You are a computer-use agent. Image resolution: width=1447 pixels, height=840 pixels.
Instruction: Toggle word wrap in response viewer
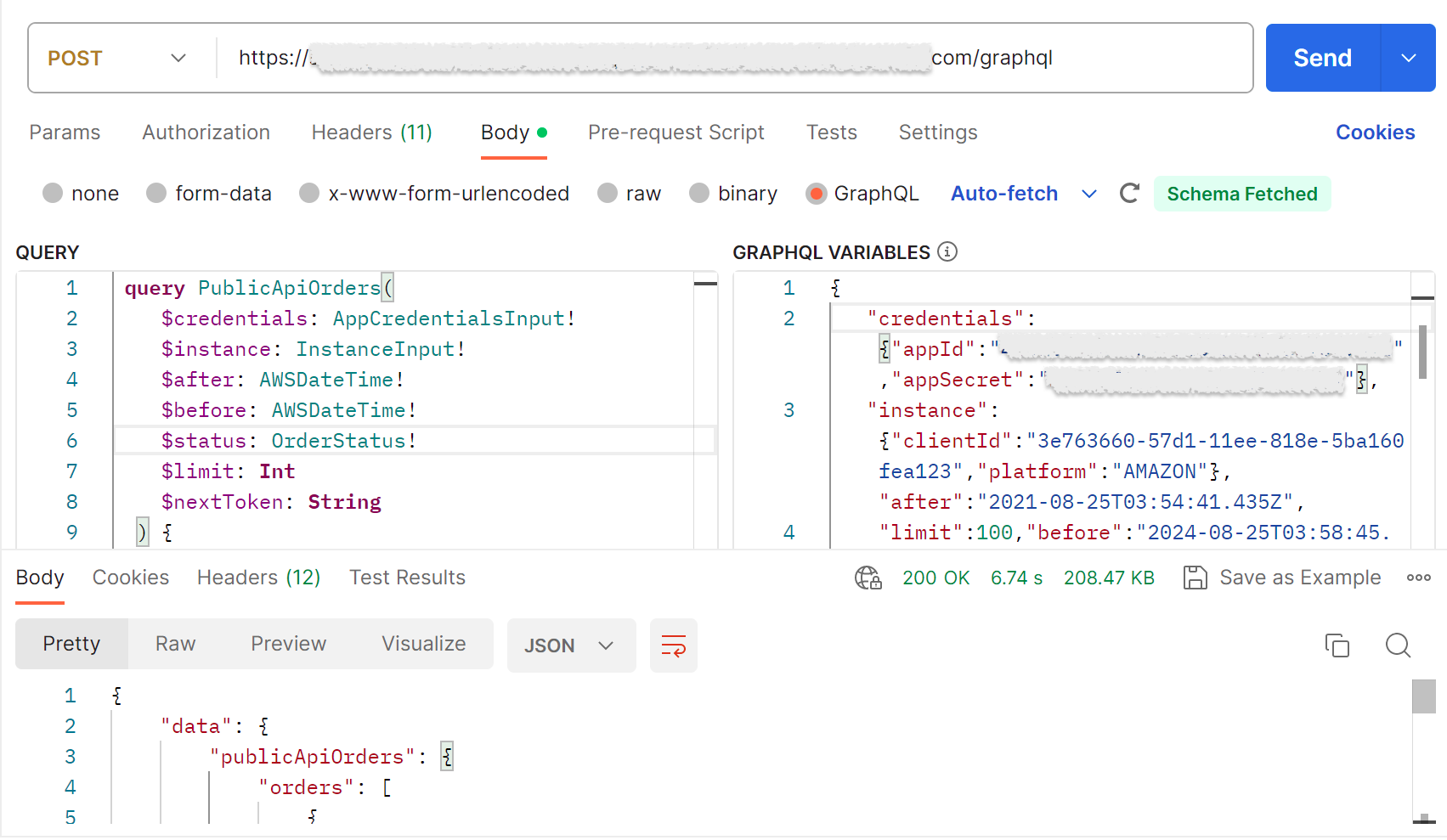point(673,646)
